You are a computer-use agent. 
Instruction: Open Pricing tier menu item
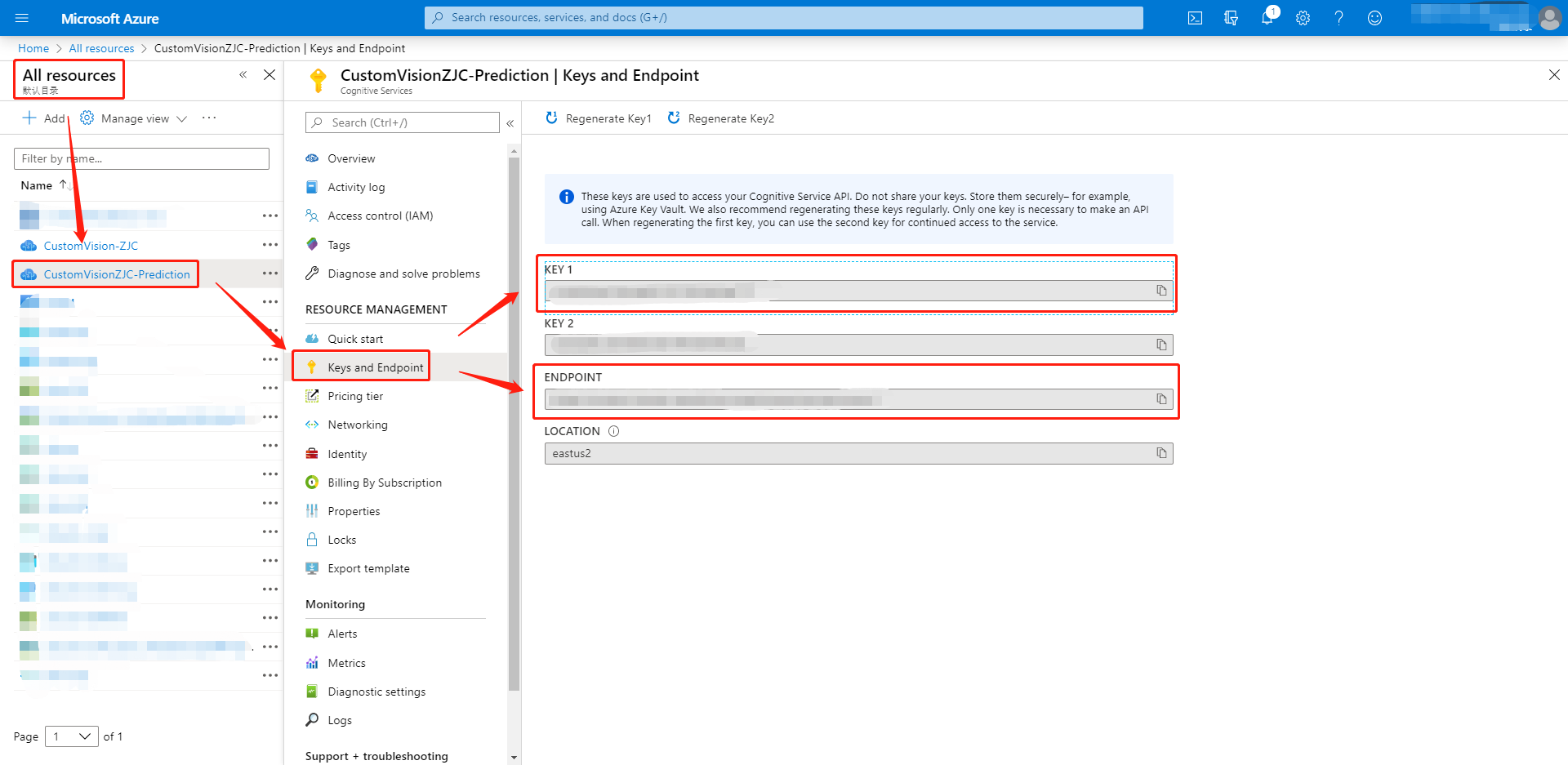tap(355, 396)
